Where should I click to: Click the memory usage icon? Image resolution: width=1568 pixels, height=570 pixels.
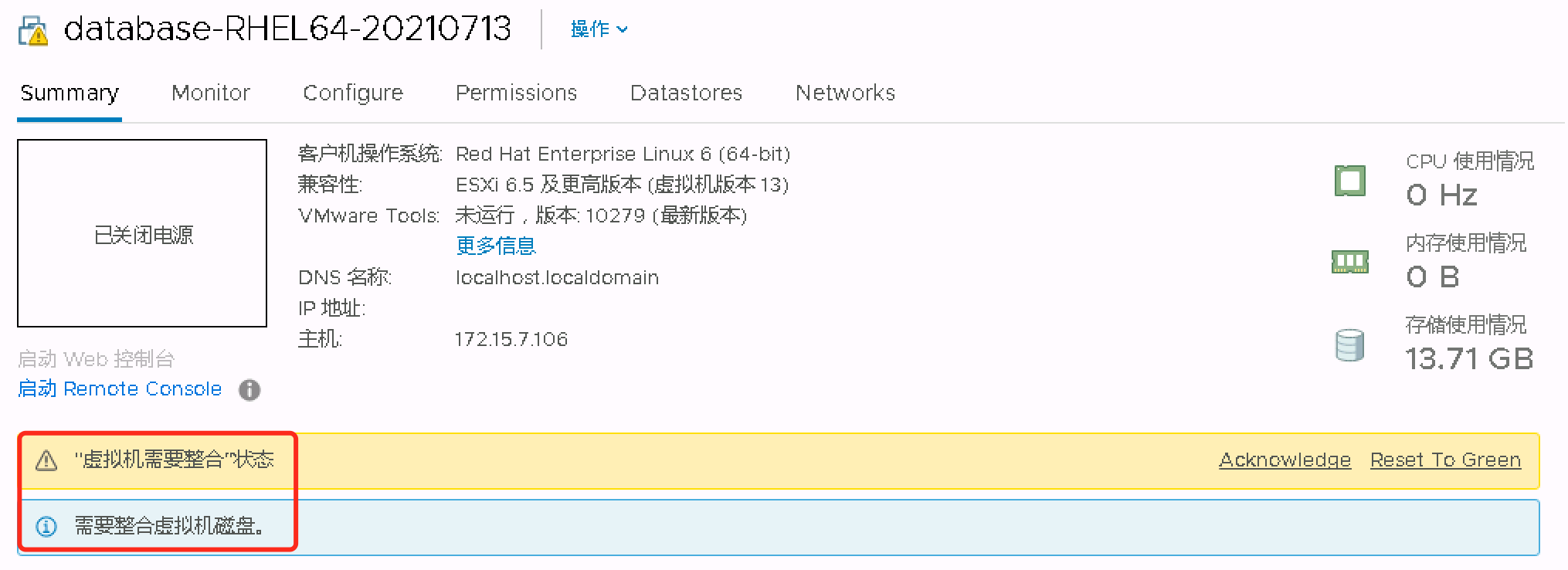coord(1349,262)
